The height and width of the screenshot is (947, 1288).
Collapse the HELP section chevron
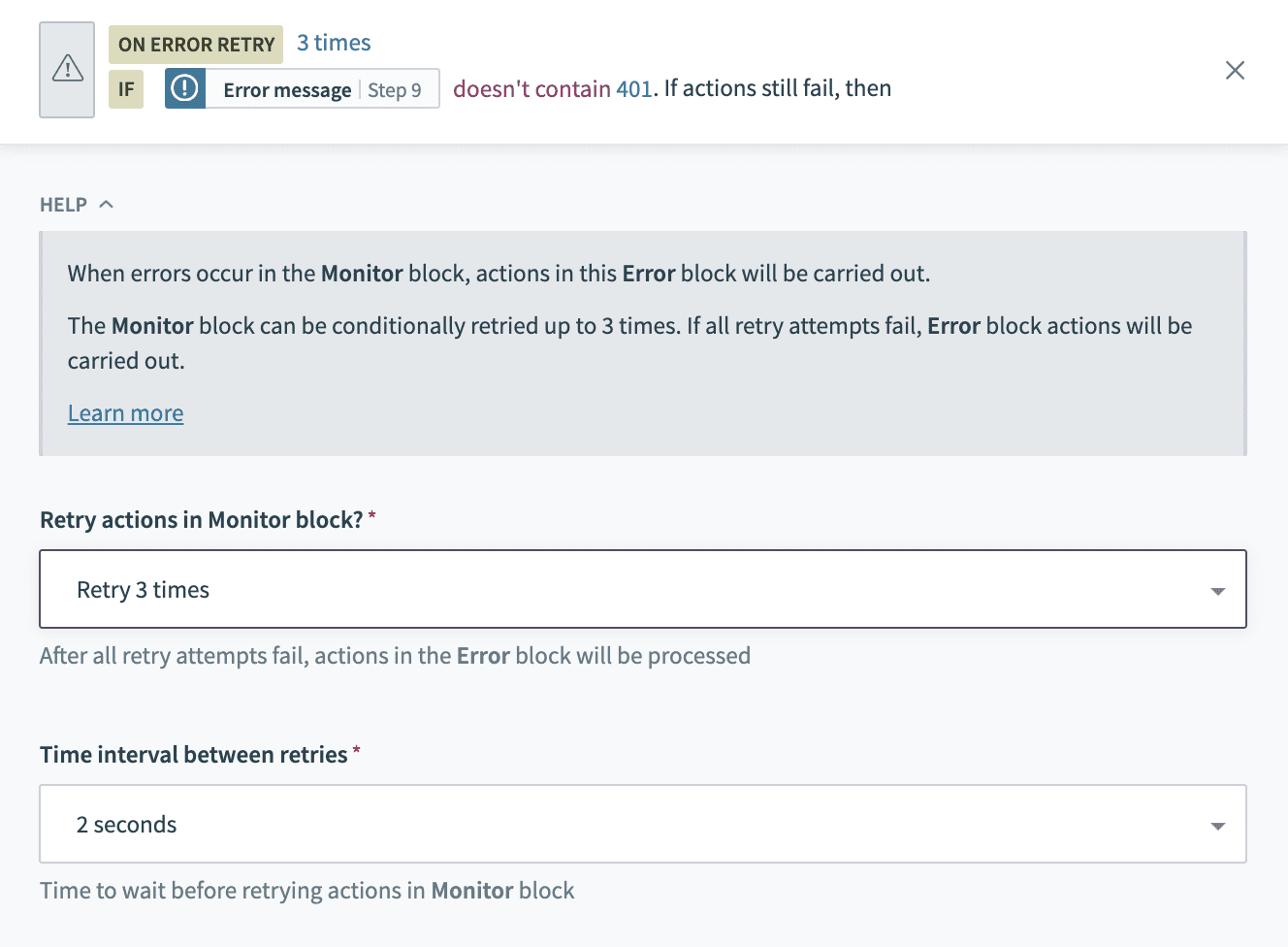click(x=107, y=205)
